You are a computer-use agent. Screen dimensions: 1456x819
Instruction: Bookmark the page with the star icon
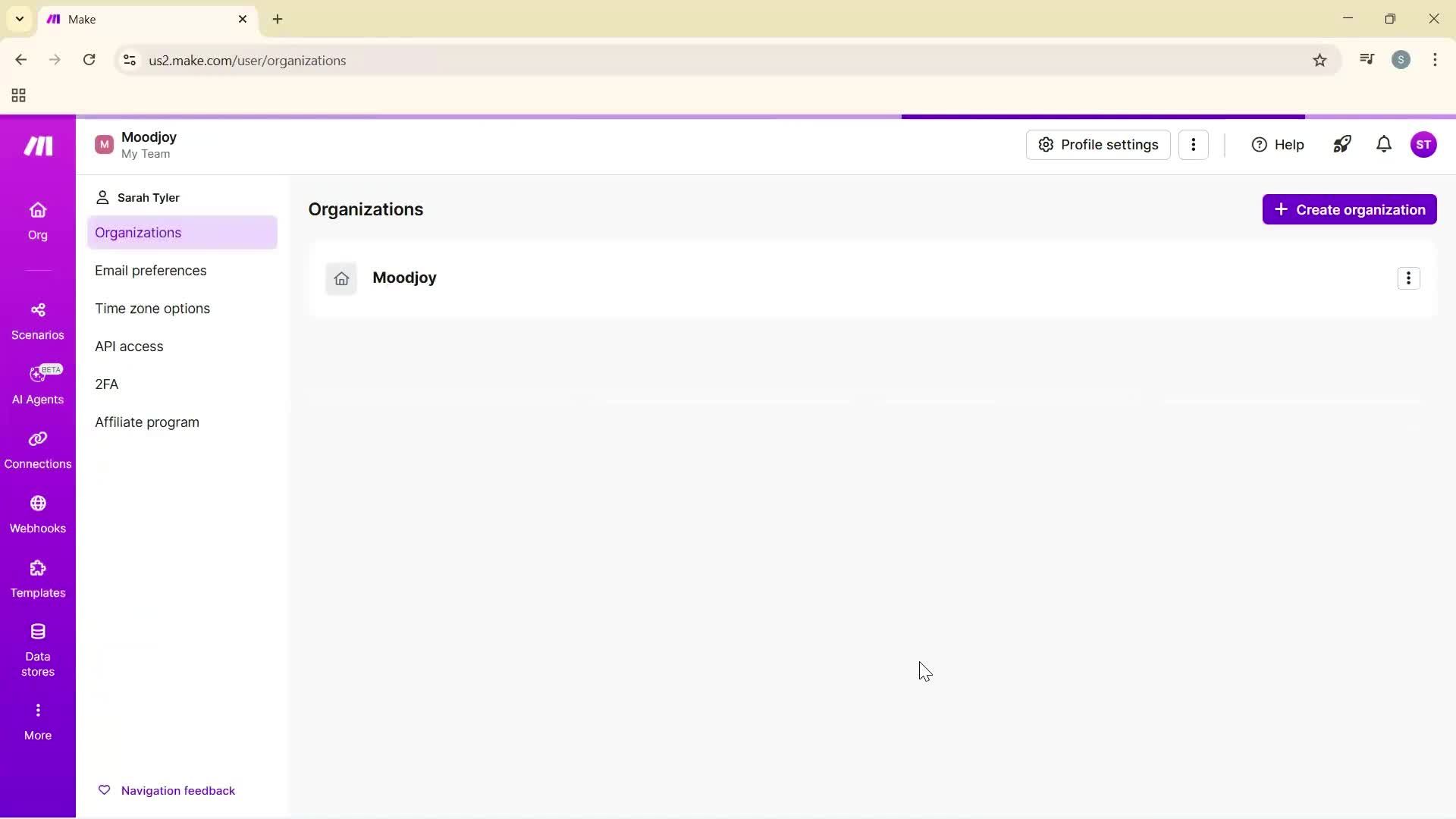point(1319,60)
